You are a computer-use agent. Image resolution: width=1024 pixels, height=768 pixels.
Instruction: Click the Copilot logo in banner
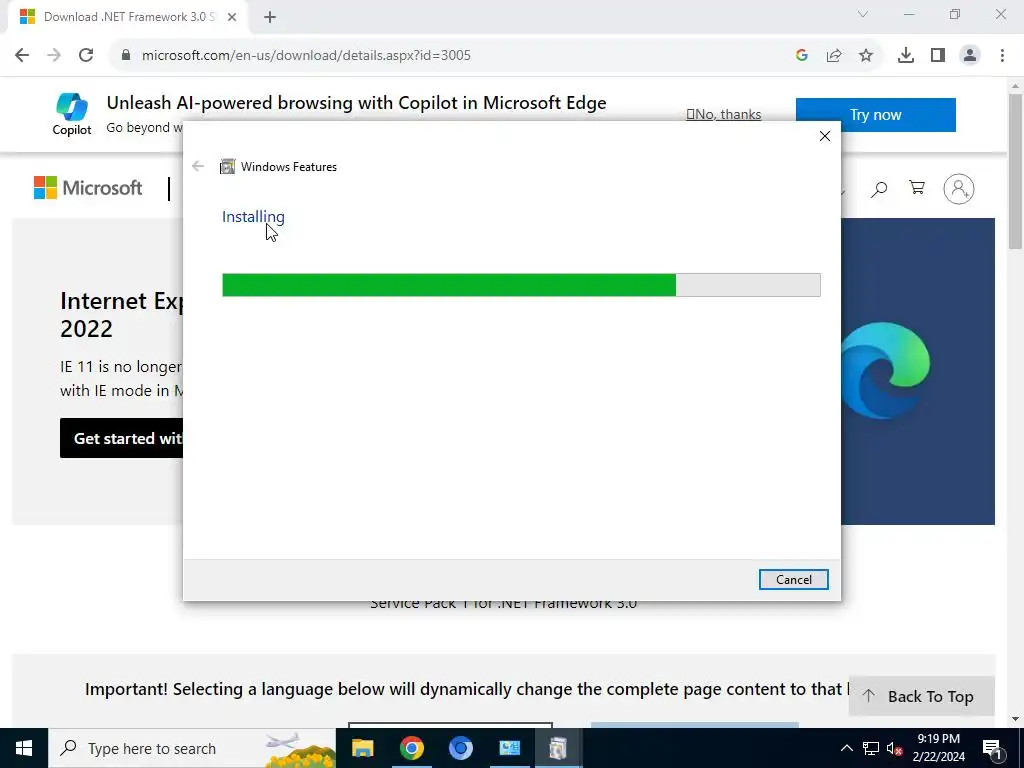(72, 114)
